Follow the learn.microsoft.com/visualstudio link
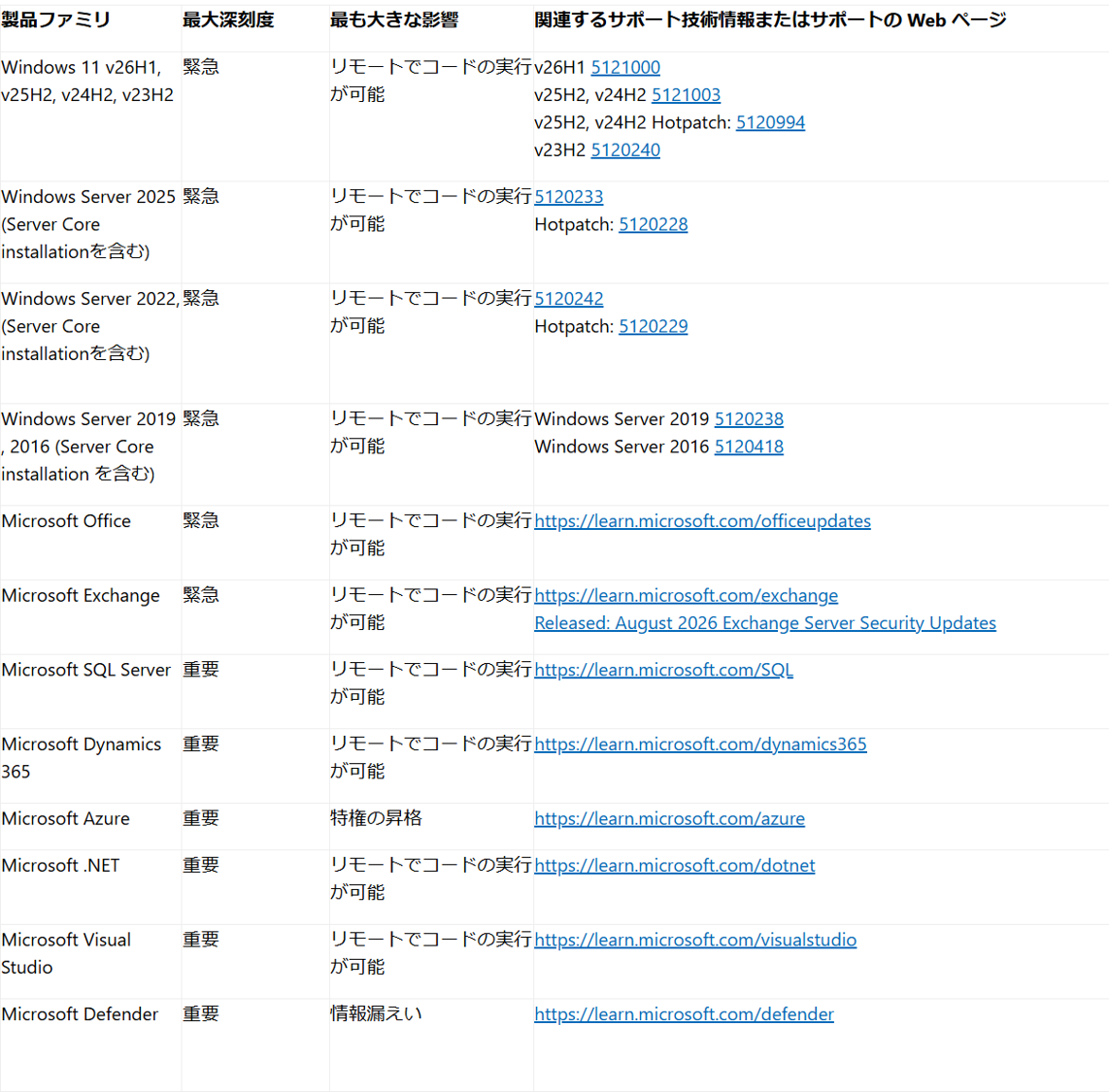The height and width of the screenshot is (1092, 1109). coord(695,940)
